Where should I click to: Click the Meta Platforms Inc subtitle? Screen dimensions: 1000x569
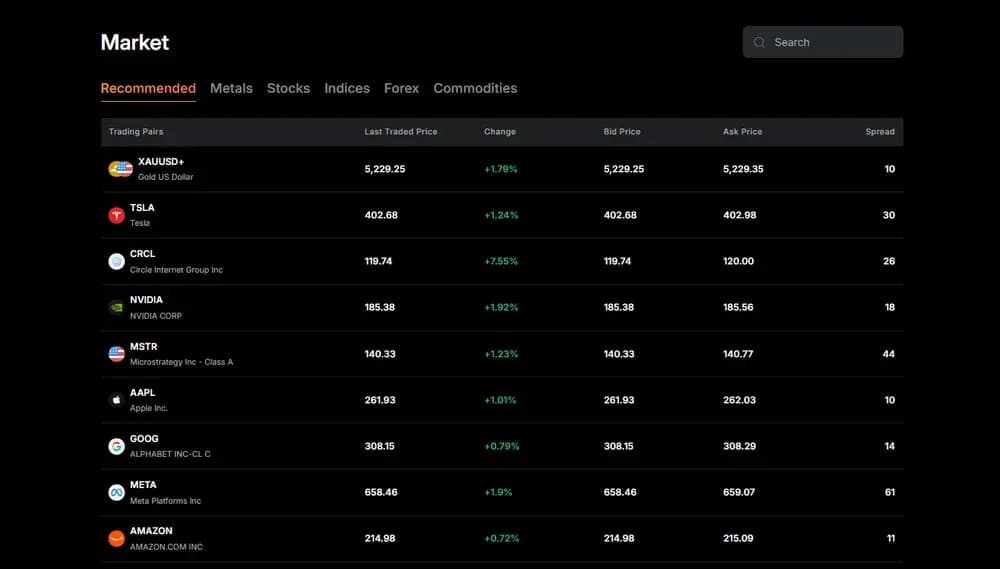165,501
